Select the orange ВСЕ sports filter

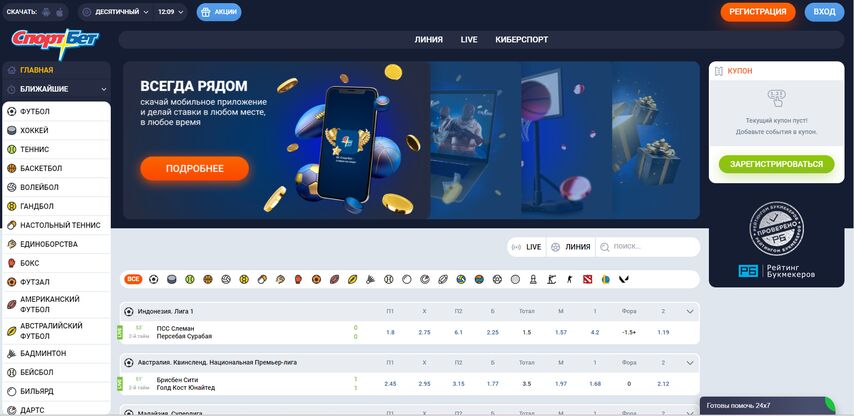(x=133, y=279)
